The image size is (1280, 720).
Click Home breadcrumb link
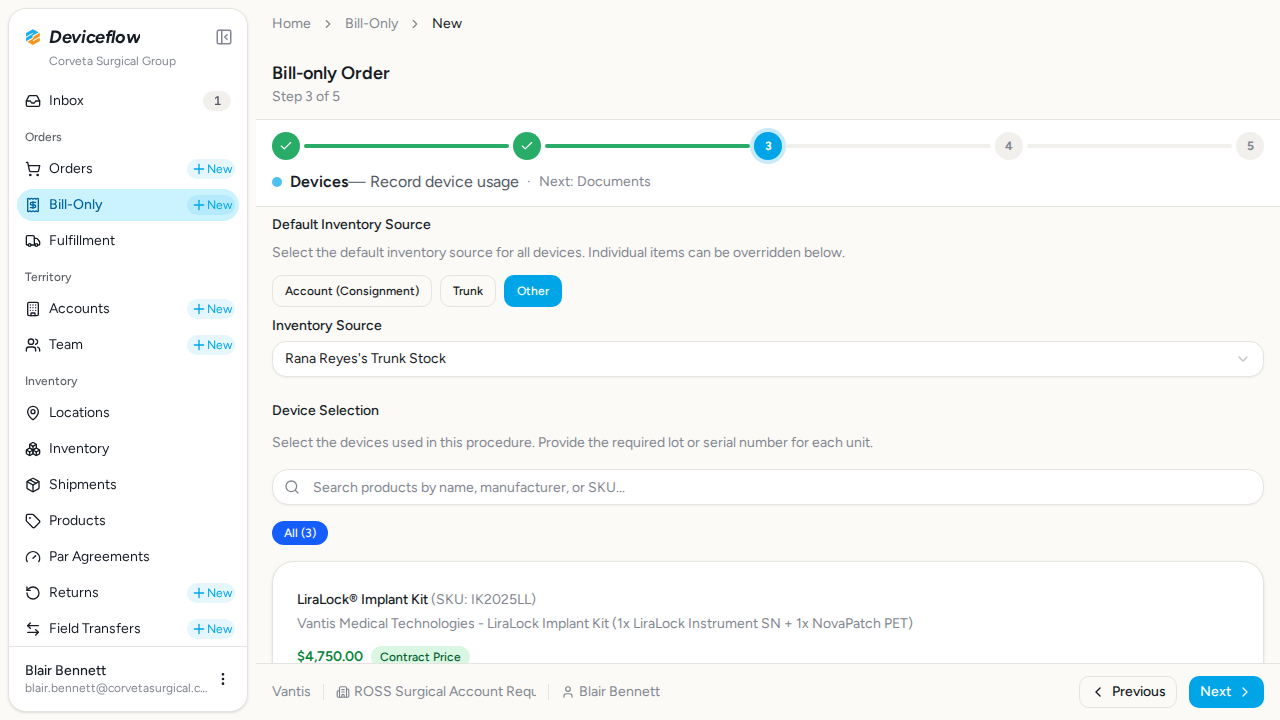(x=291, y=23)
